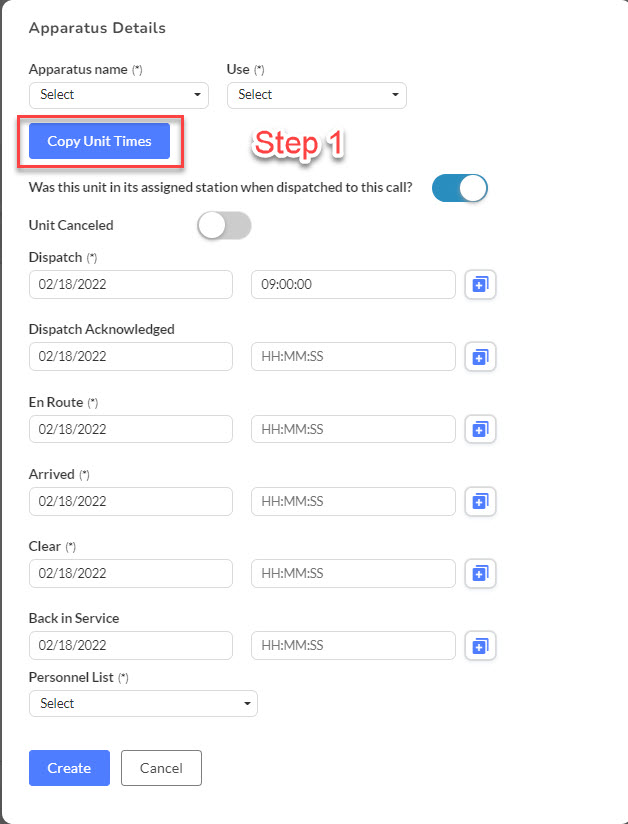Viewport: 628px width, 824px height.
Task: Click the copy icon beside Dispatch Acknowledged time
Action: tap(480, 356)
